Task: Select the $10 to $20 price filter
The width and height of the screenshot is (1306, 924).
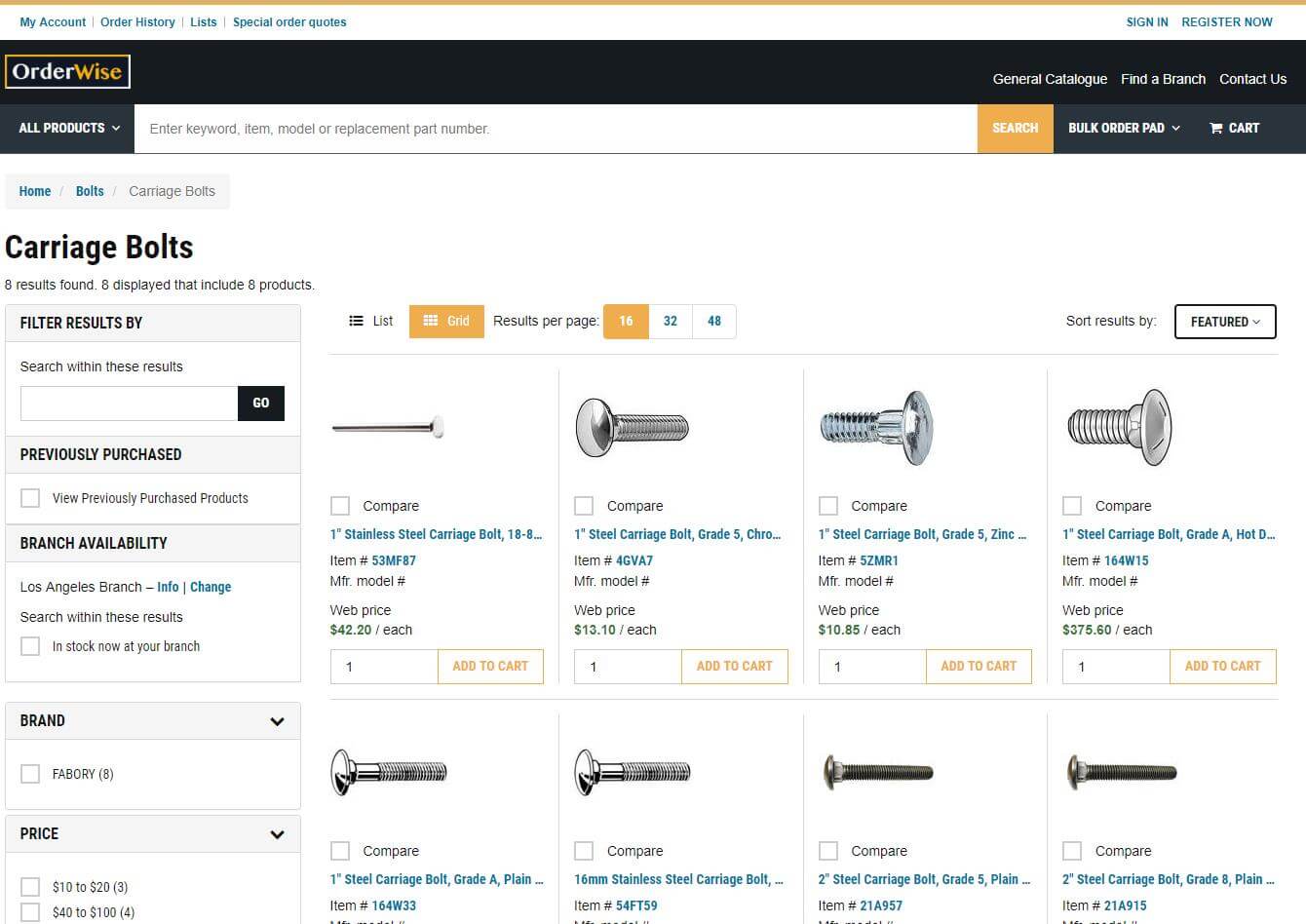Action: click(30, 887)
